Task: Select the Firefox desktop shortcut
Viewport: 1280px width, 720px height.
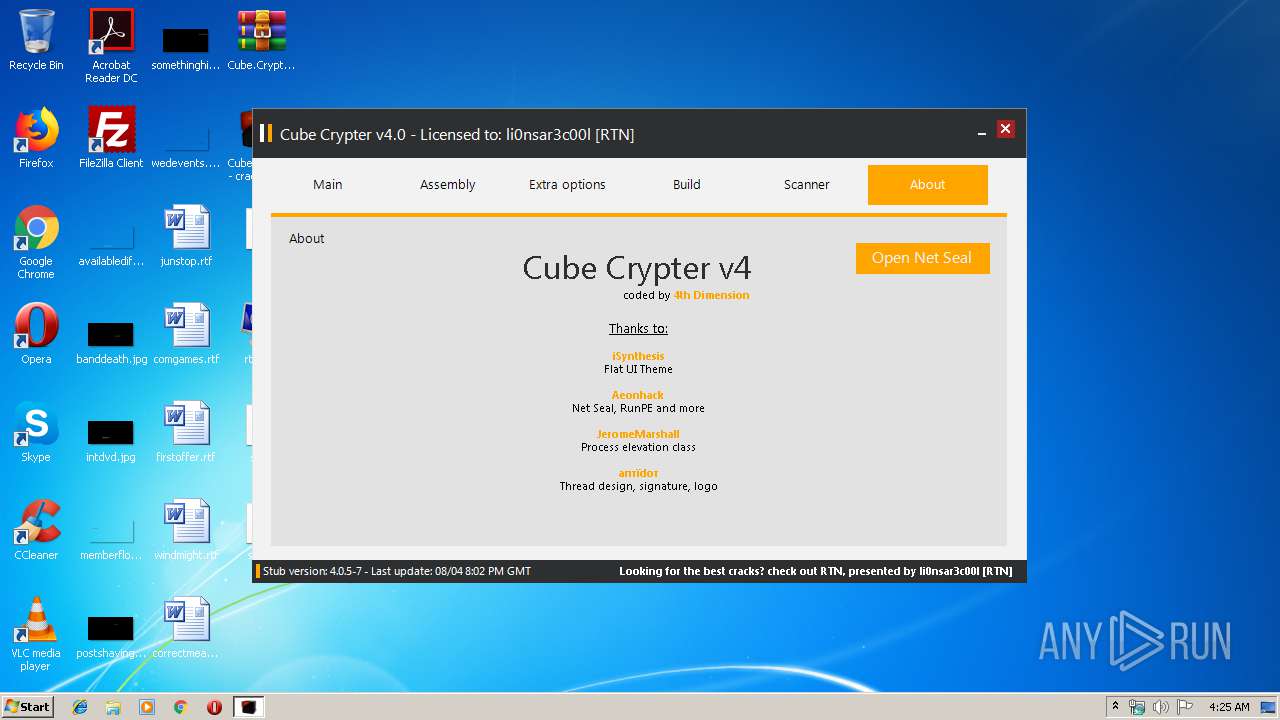Action: [x=36, y=138]
